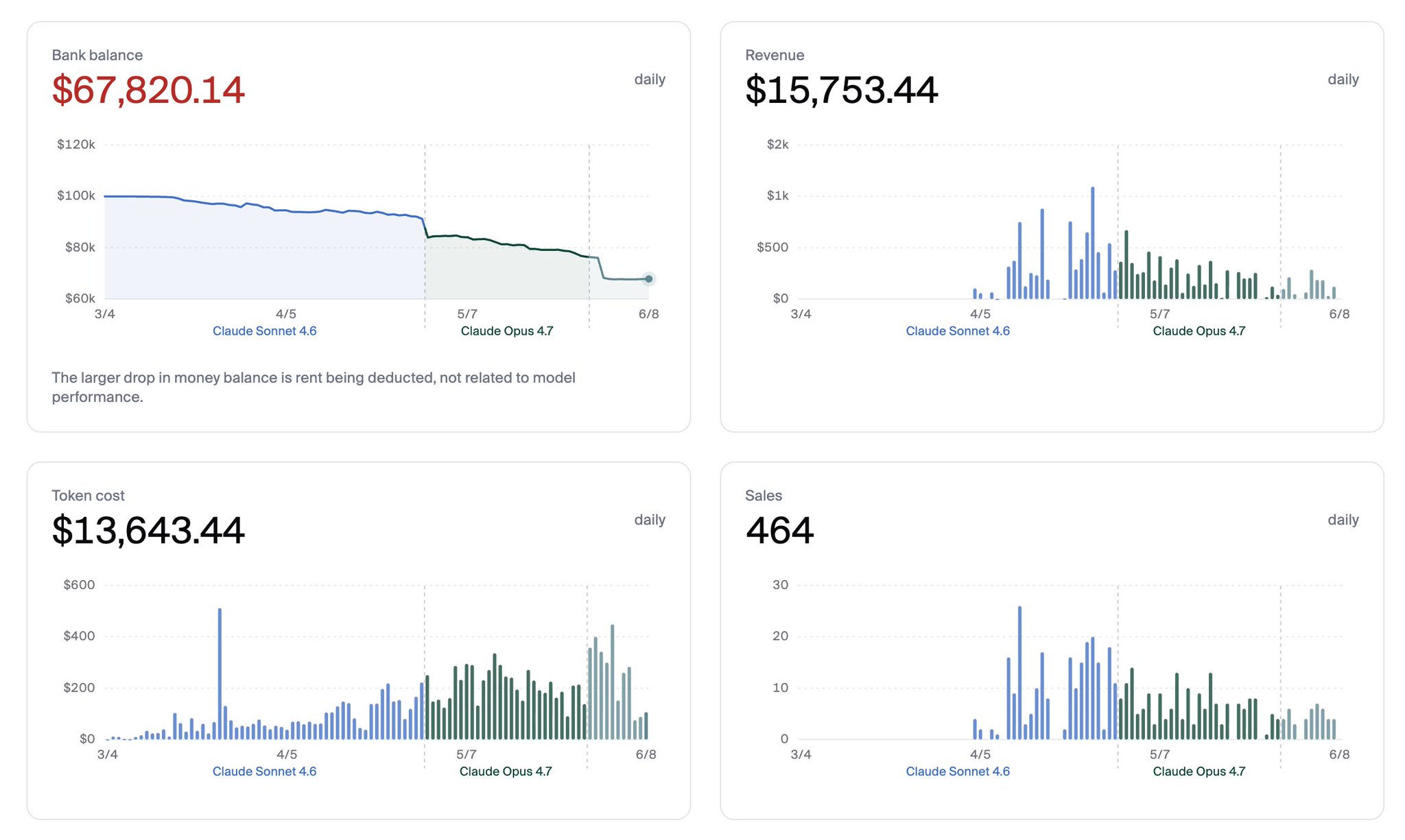Select Claude Sonnet 4.6 label under Bank balance chart
This screenshot has width=1405, height=840.
pos(264,331)
